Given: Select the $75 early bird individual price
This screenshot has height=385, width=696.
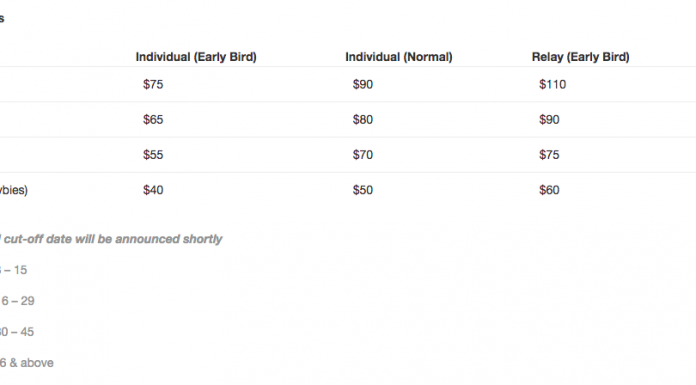Looking at the screenshot, I should pos(153,84).
